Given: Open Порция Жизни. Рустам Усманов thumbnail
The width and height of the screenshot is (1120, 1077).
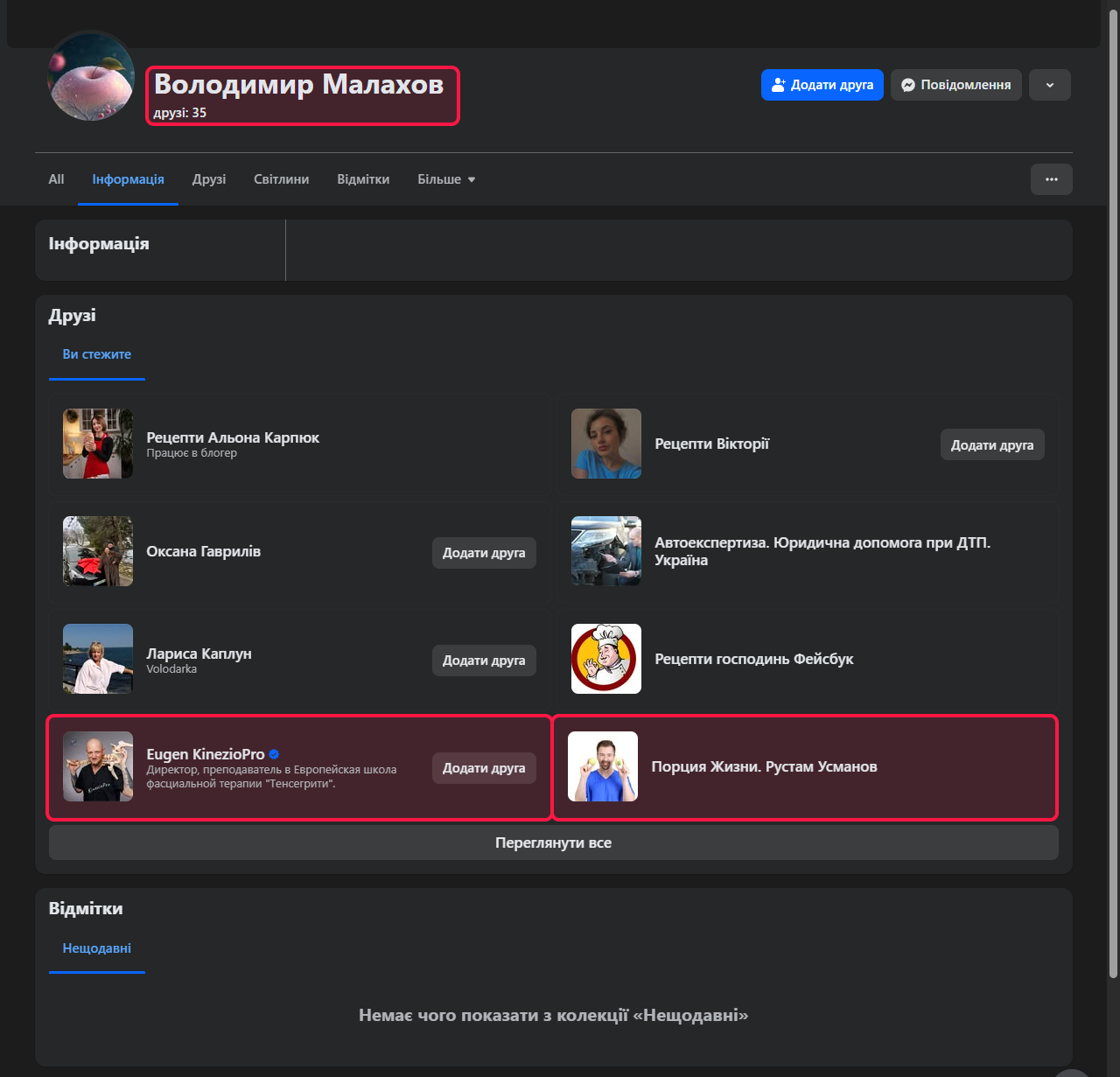Looking at the screenshot, I should click(x=603, y=766).
